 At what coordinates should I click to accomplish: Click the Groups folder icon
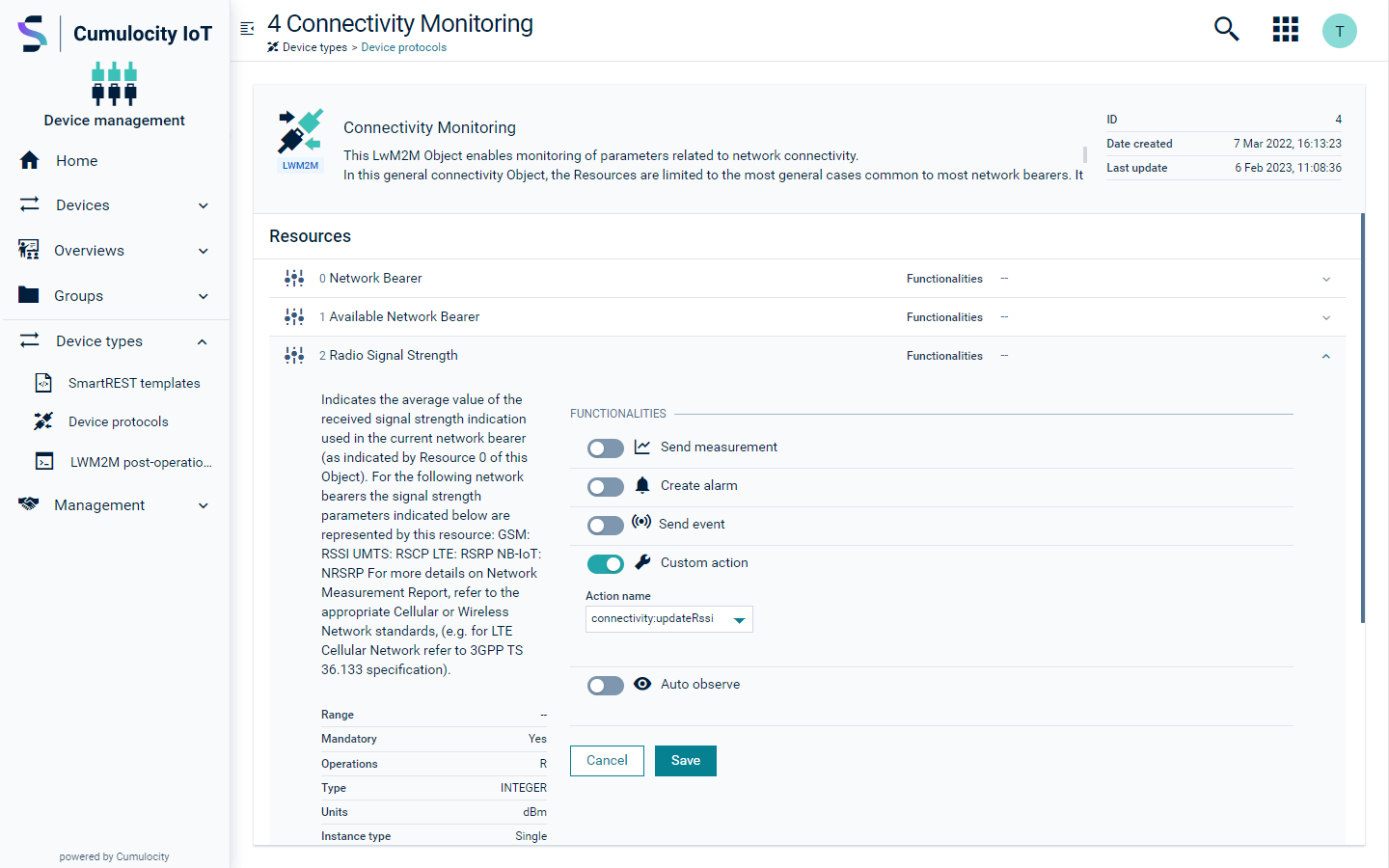click(x=29, y=295)
